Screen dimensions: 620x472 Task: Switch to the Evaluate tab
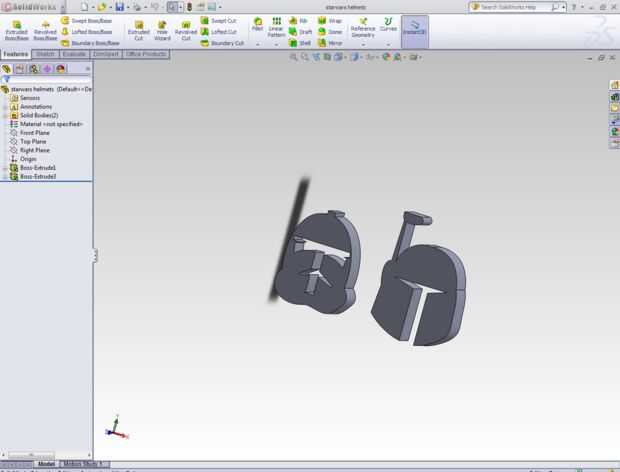[74, 54]
